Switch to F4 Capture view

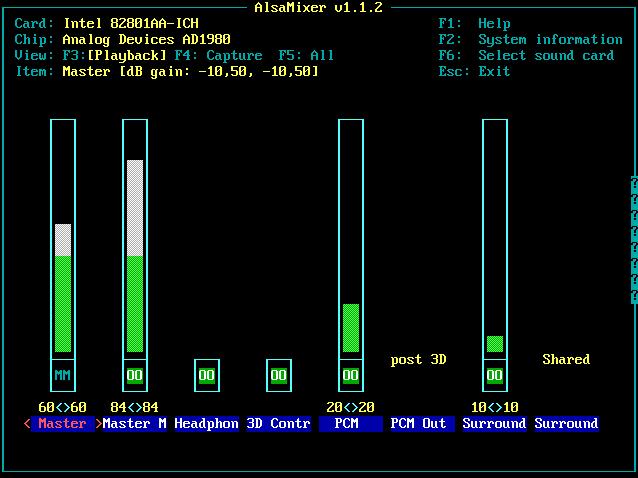[218, 55]
